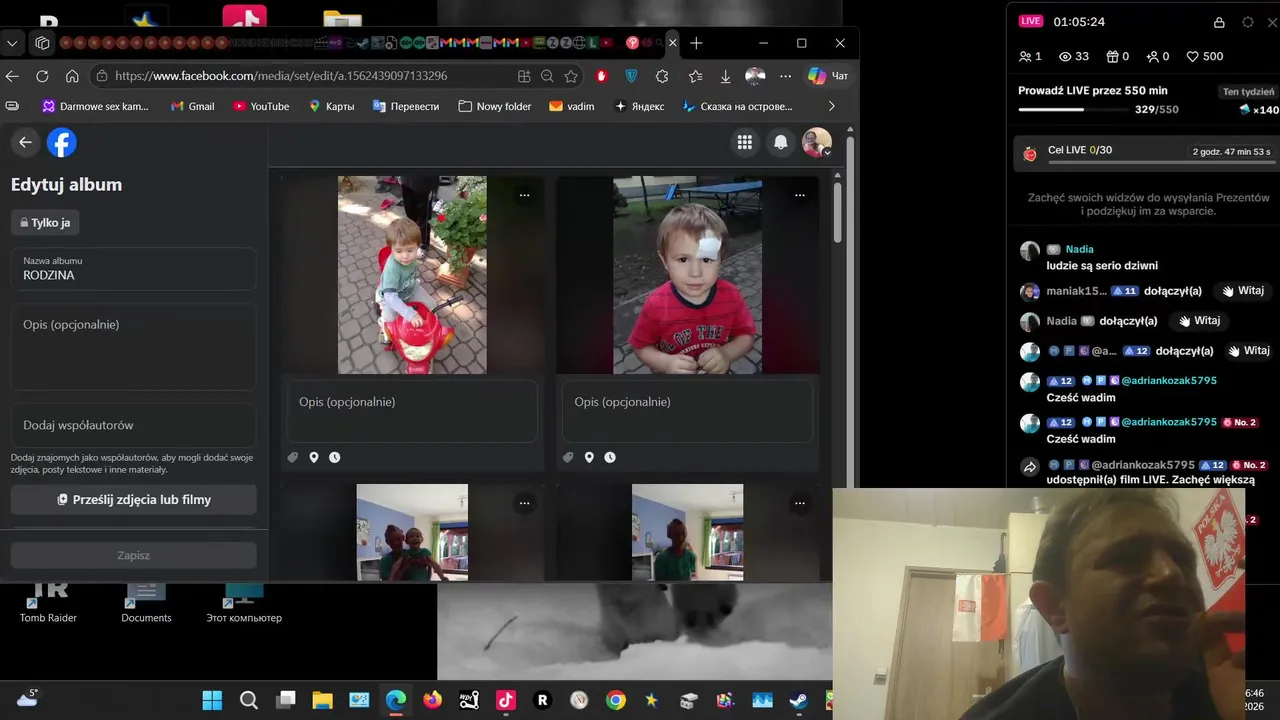Open the Tomb Raider desktop shortcut
Image resolution: width=1280 pixels, height=720 pixels.
[48, 602]
